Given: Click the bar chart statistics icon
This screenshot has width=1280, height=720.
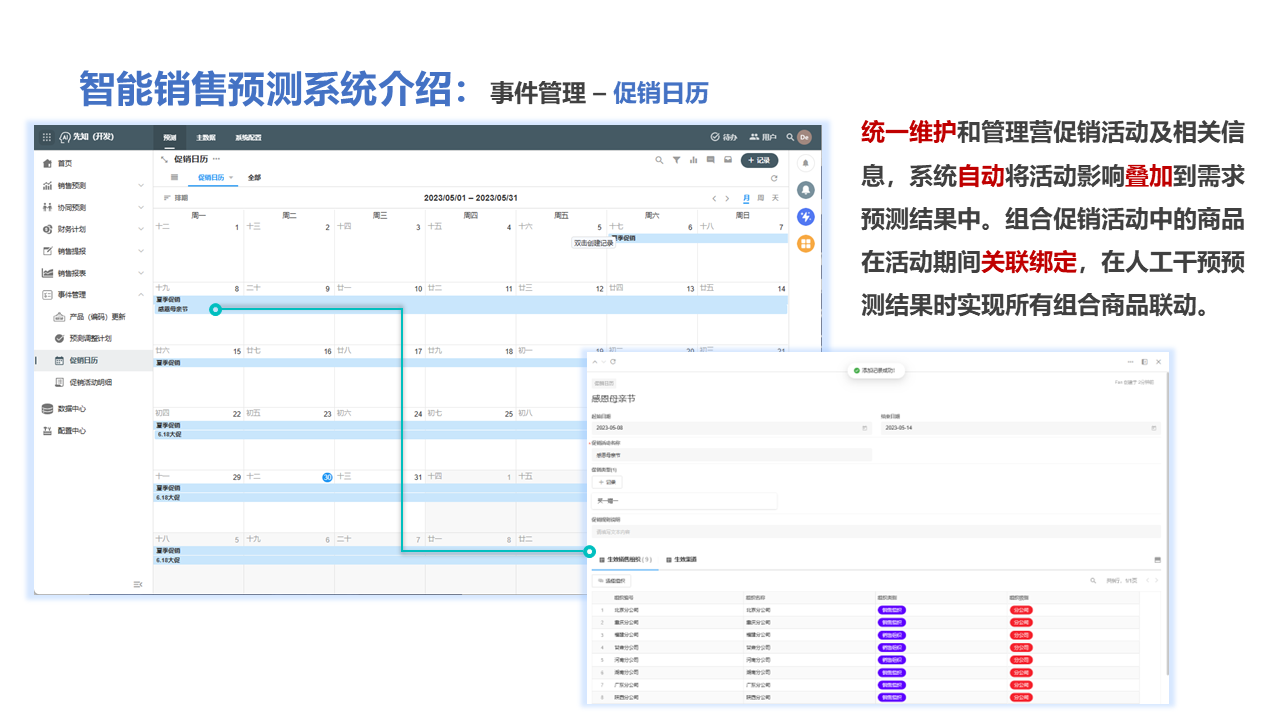Looking at the screenshot, I should point(693,160).
